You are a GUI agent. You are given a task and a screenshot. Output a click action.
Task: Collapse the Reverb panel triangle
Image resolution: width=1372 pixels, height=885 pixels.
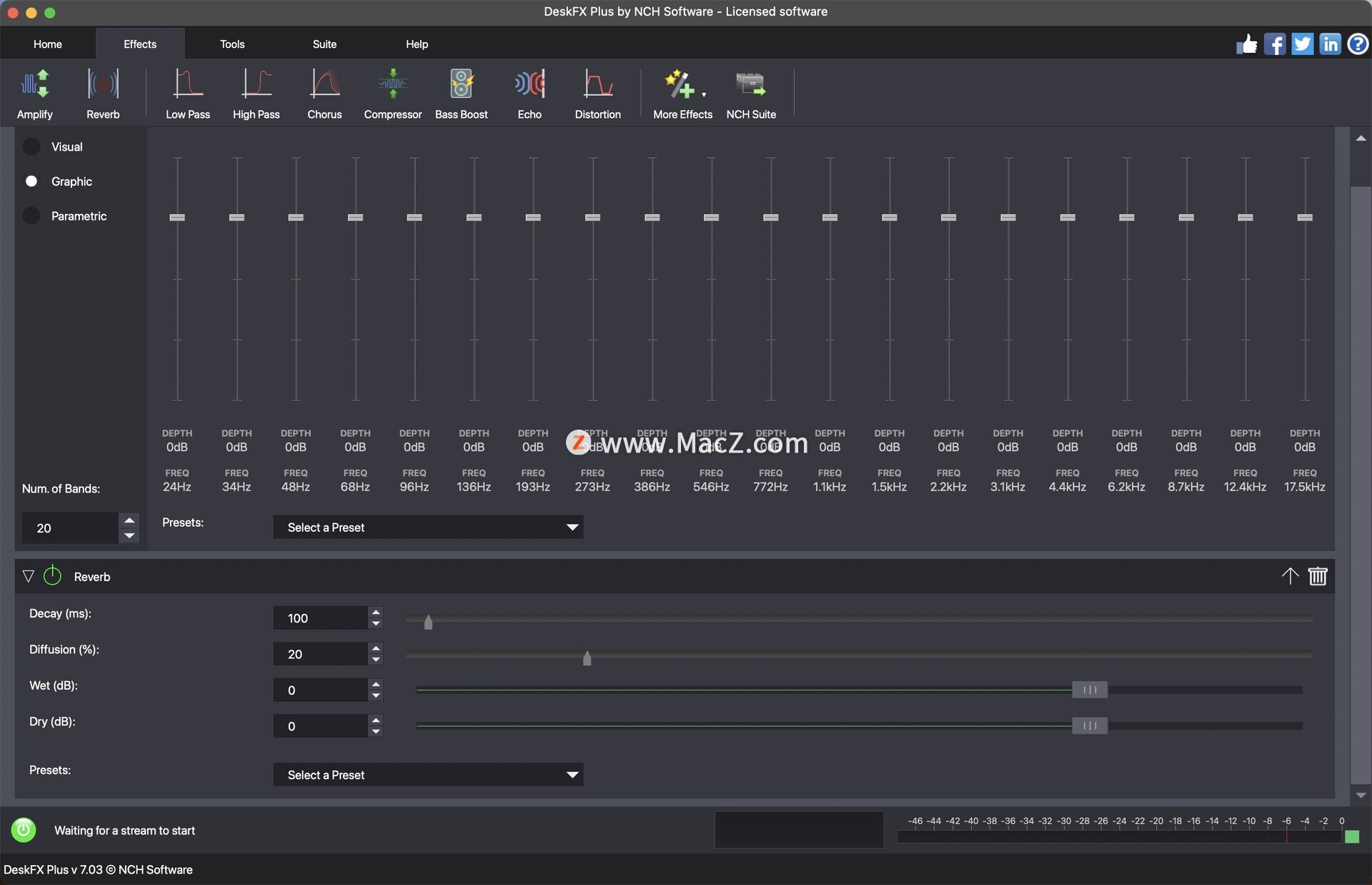tap(29, 576)
